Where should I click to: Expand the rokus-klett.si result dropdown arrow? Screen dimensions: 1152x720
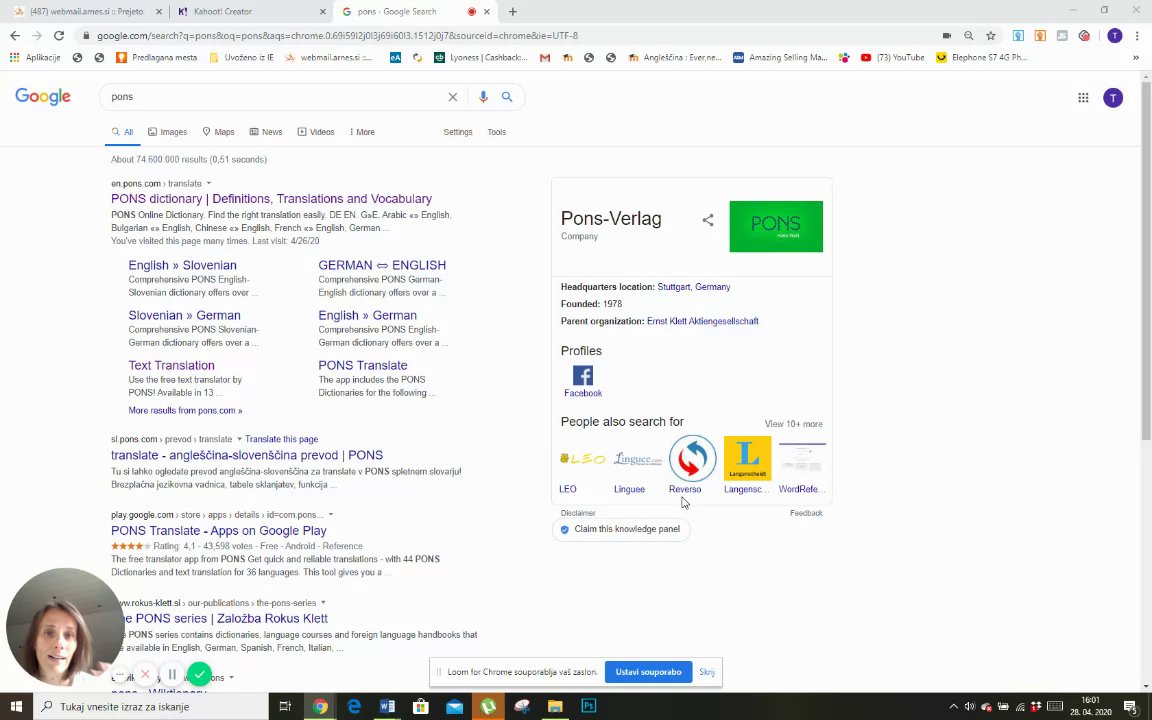323,603
